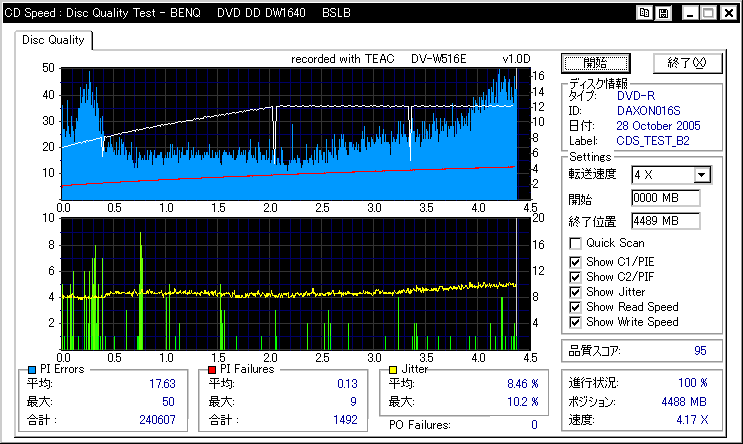743x444 pixels.
Task: Click the 開始 0000 MB input field
Action: (665, 198)
